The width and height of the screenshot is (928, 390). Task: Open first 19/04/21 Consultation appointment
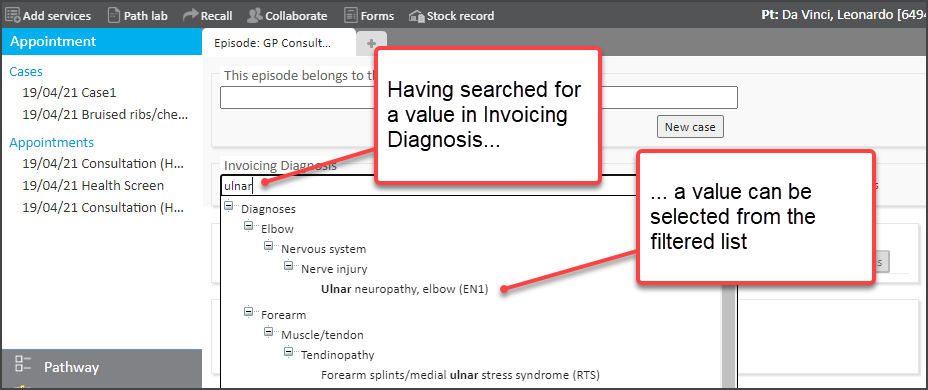pyautogui.click(x=104, y=163)
